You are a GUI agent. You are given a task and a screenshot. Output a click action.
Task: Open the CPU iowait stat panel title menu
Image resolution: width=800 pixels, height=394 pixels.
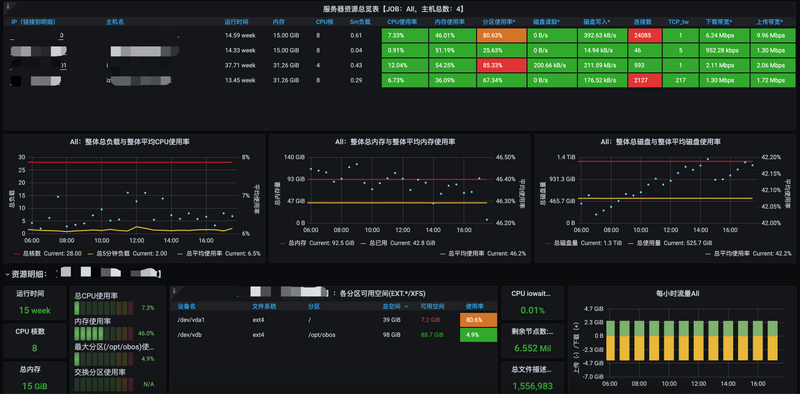[532, 293]
